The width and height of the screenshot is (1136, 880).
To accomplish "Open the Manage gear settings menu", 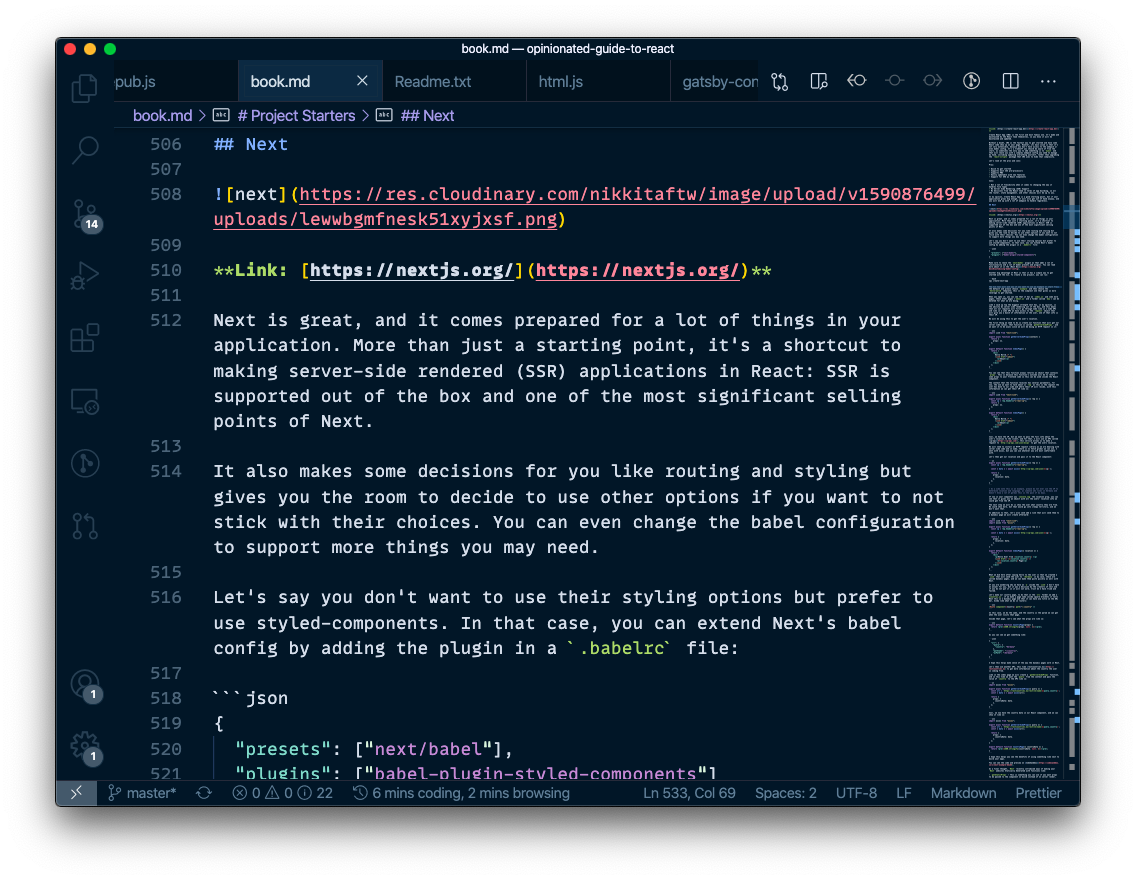I will (86, 747).
